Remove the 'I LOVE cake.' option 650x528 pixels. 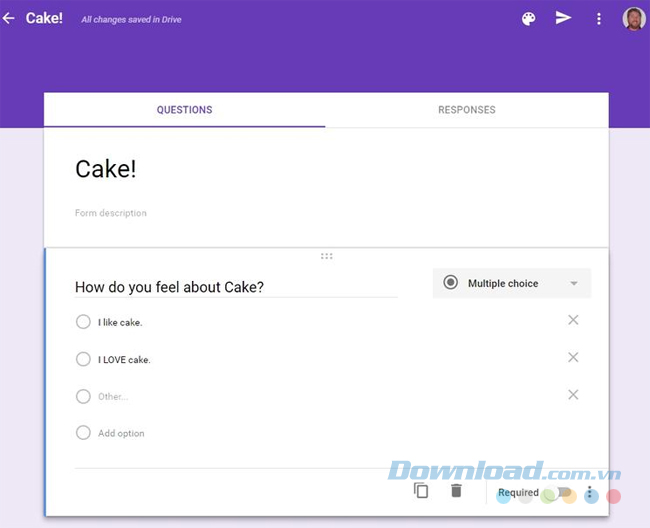pos(573,358)
